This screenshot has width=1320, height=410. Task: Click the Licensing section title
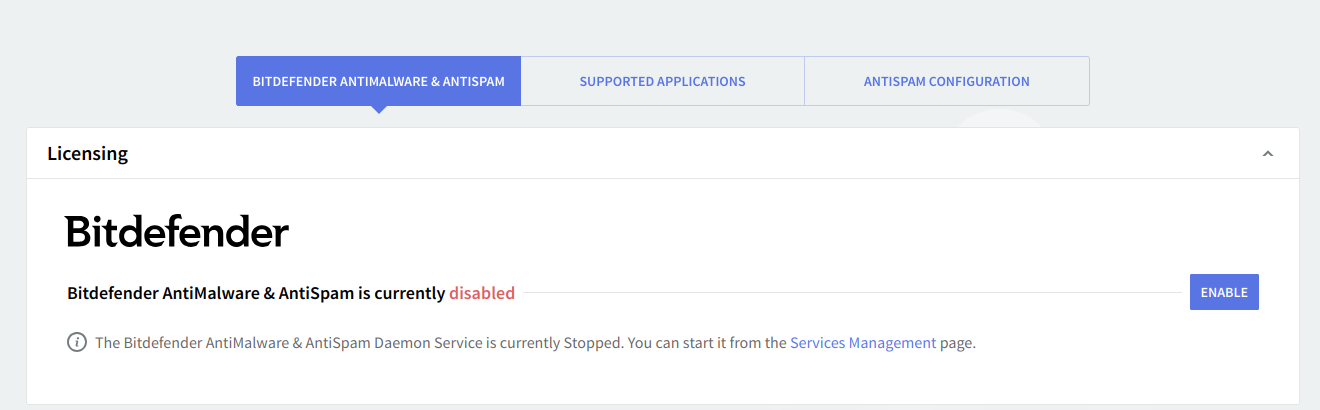[x=88, y=154]
